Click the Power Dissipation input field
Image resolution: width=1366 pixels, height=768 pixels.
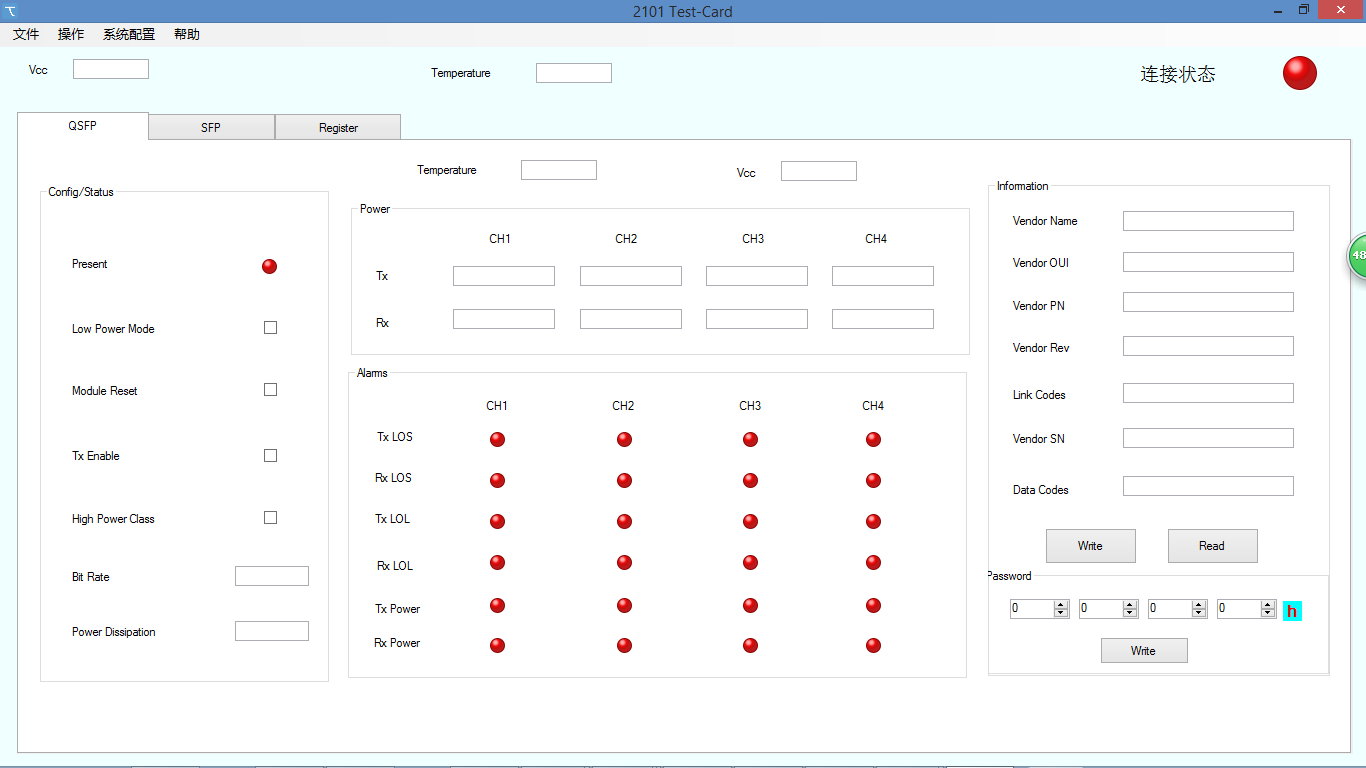tap(272, 631)
